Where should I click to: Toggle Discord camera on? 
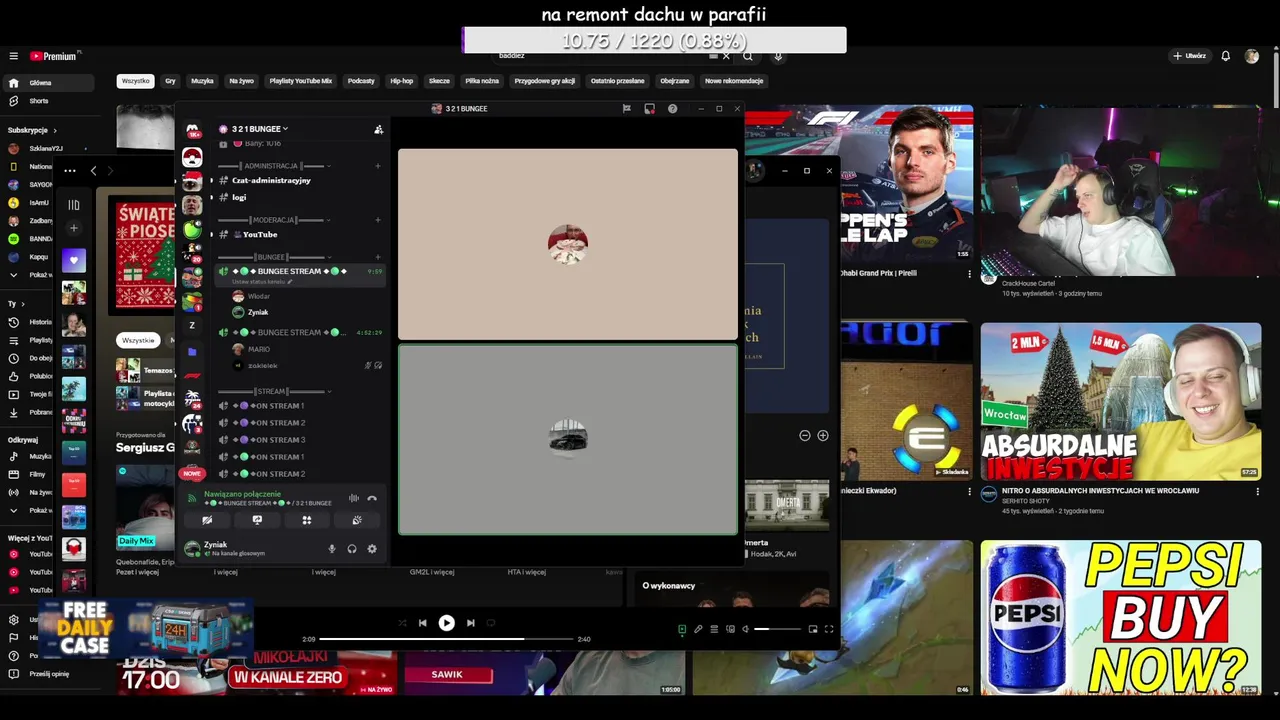(207, 520)
